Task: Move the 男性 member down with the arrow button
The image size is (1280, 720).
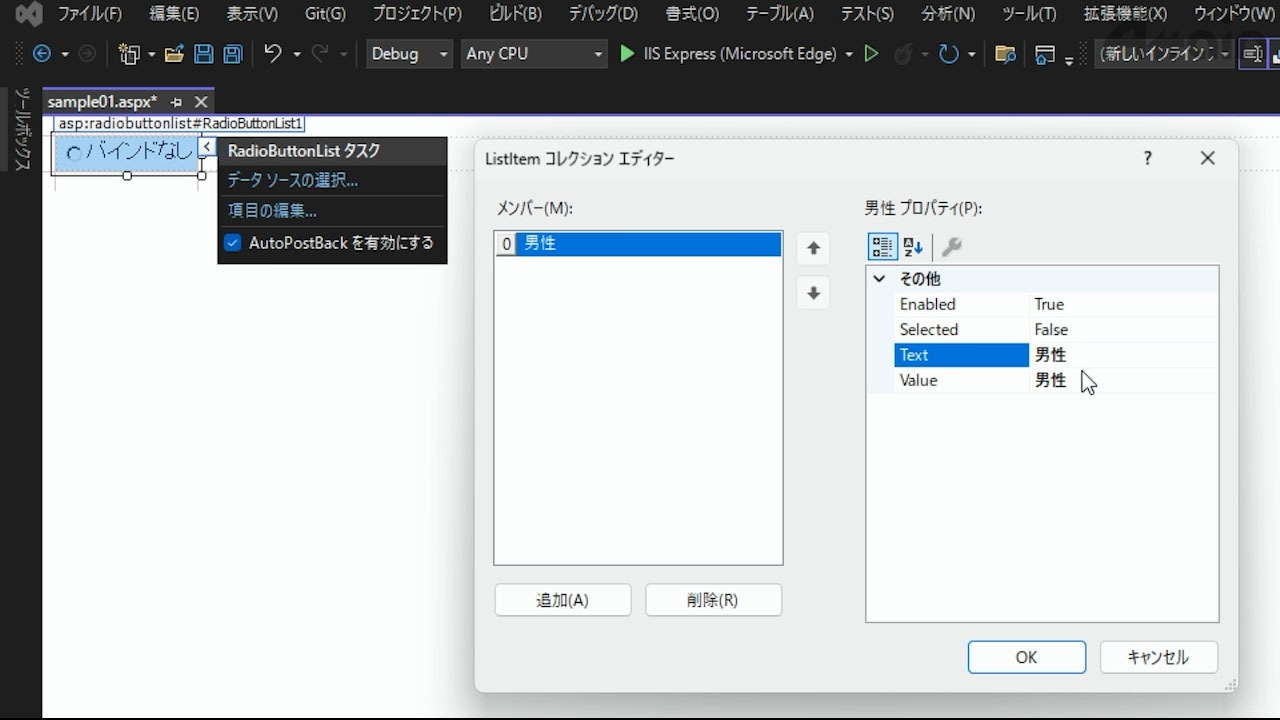Action: tap(813, 293)
